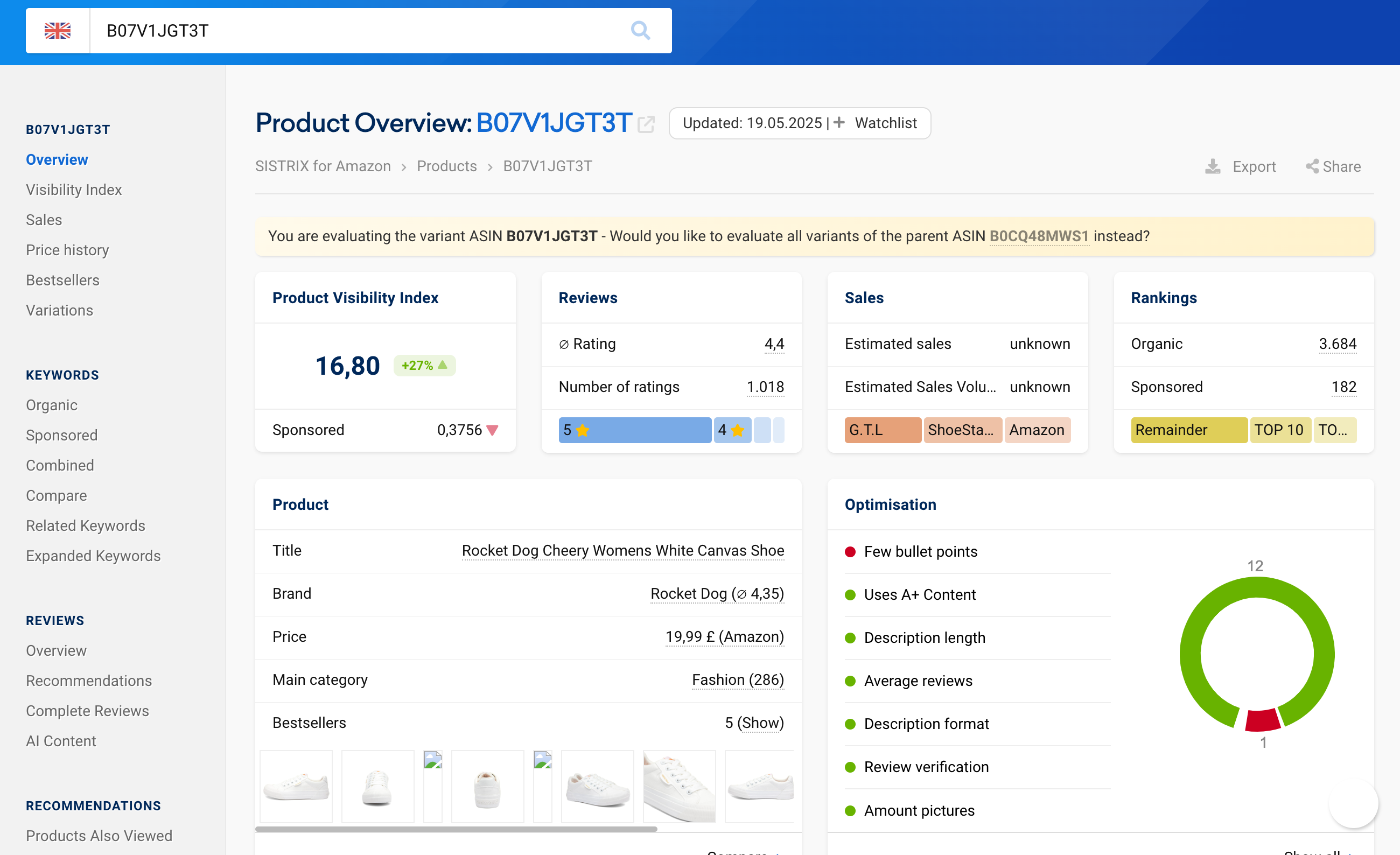Open Products Also Viewed in the sidebar

tap(99, 836)
